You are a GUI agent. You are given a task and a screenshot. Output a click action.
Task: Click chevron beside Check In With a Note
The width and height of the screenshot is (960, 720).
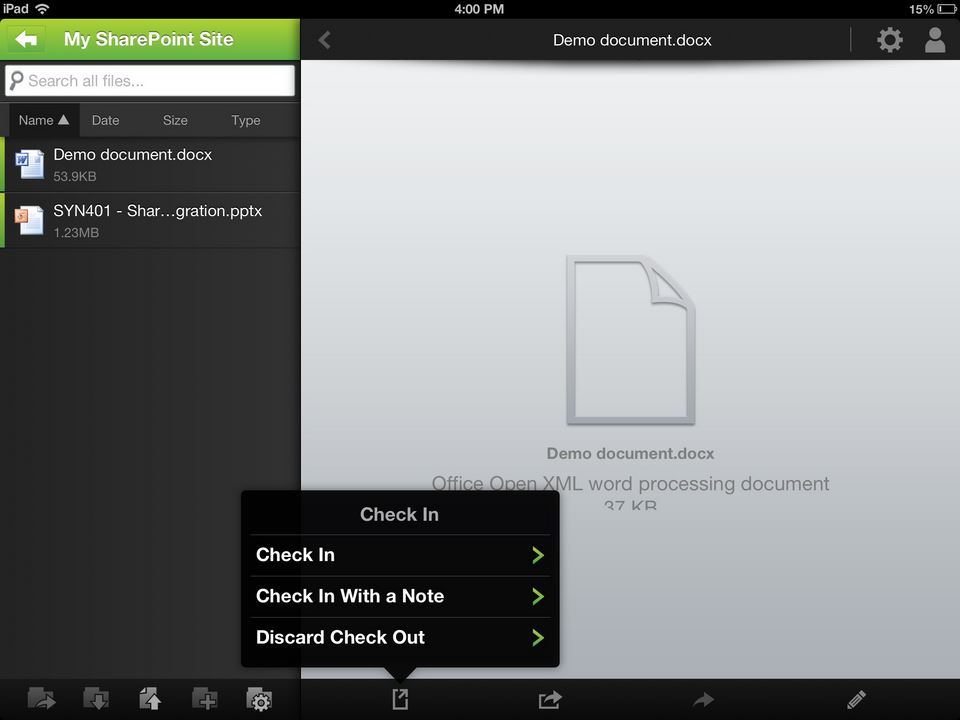(x=538, y=596)
